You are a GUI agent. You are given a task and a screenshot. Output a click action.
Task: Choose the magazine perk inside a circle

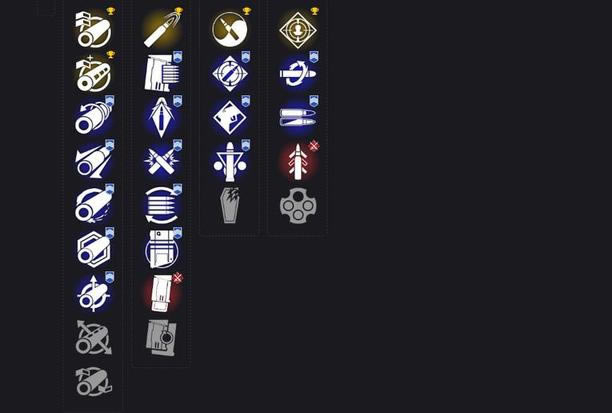coord(162,250)
